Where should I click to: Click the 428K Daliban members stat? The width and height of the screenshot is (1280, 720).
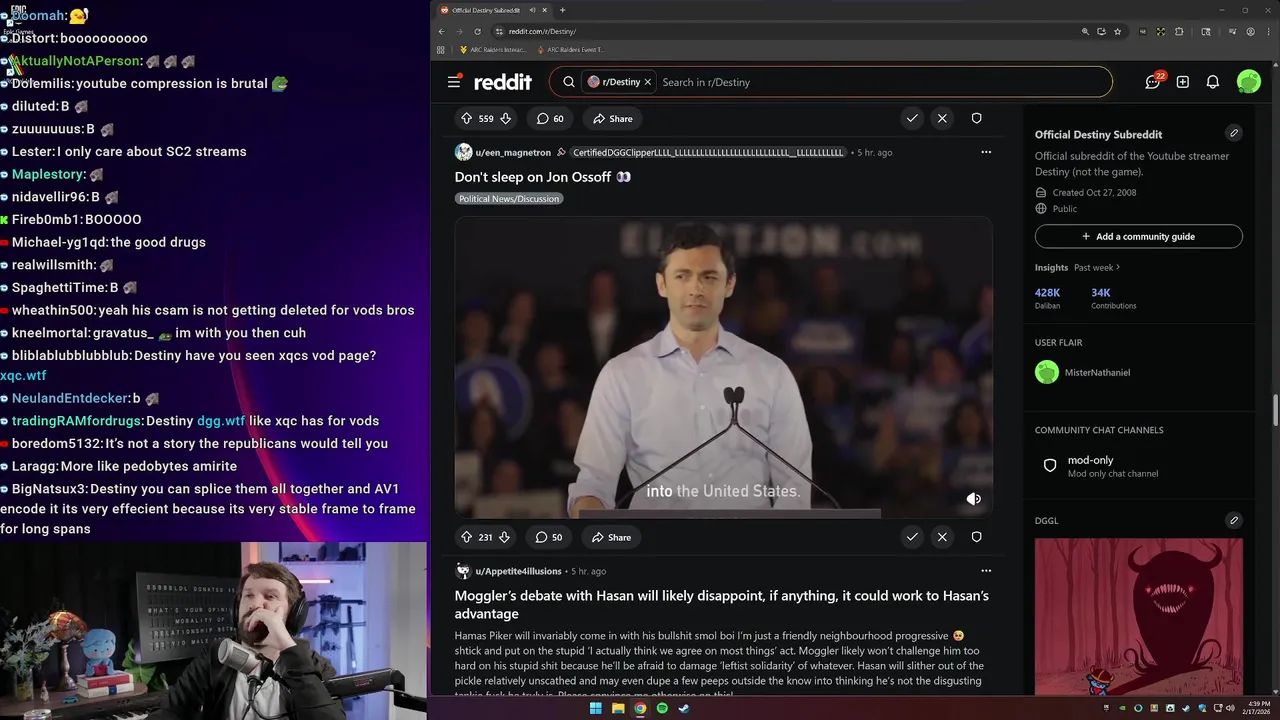[1048, 298]
